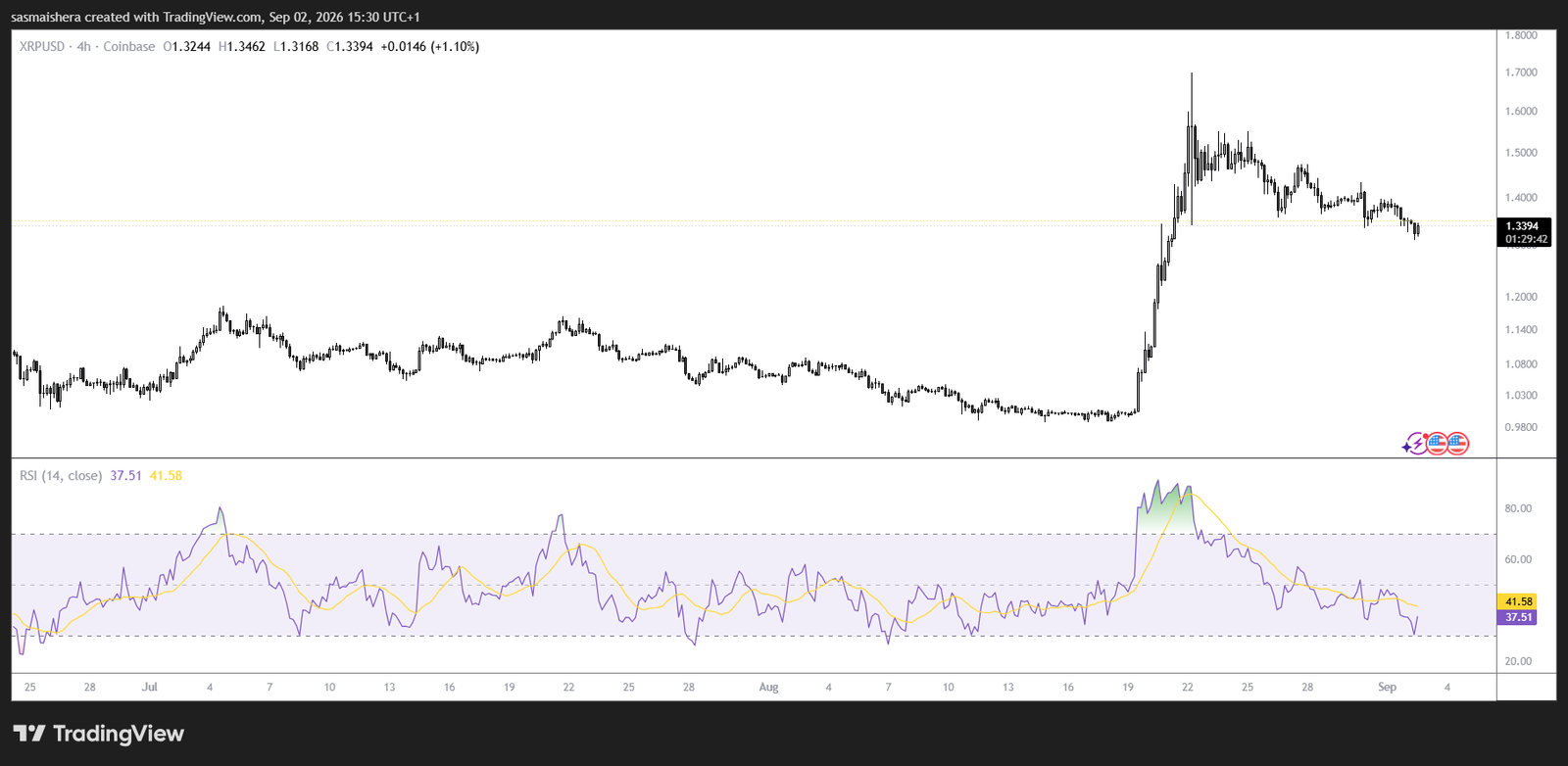Click the 1.7000 level on price scale
Image resolution: width=1568 pixels, height=766 pixels.
[1521, 72]
